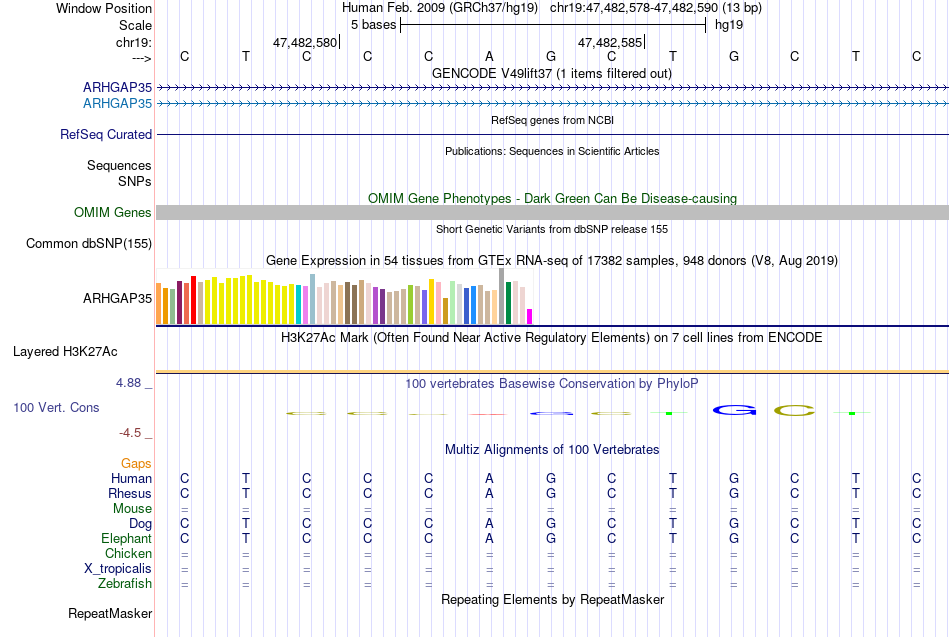Select the Zebrafish species row label
This screenshot has height=637, width=950.
[x=125, y=584]
